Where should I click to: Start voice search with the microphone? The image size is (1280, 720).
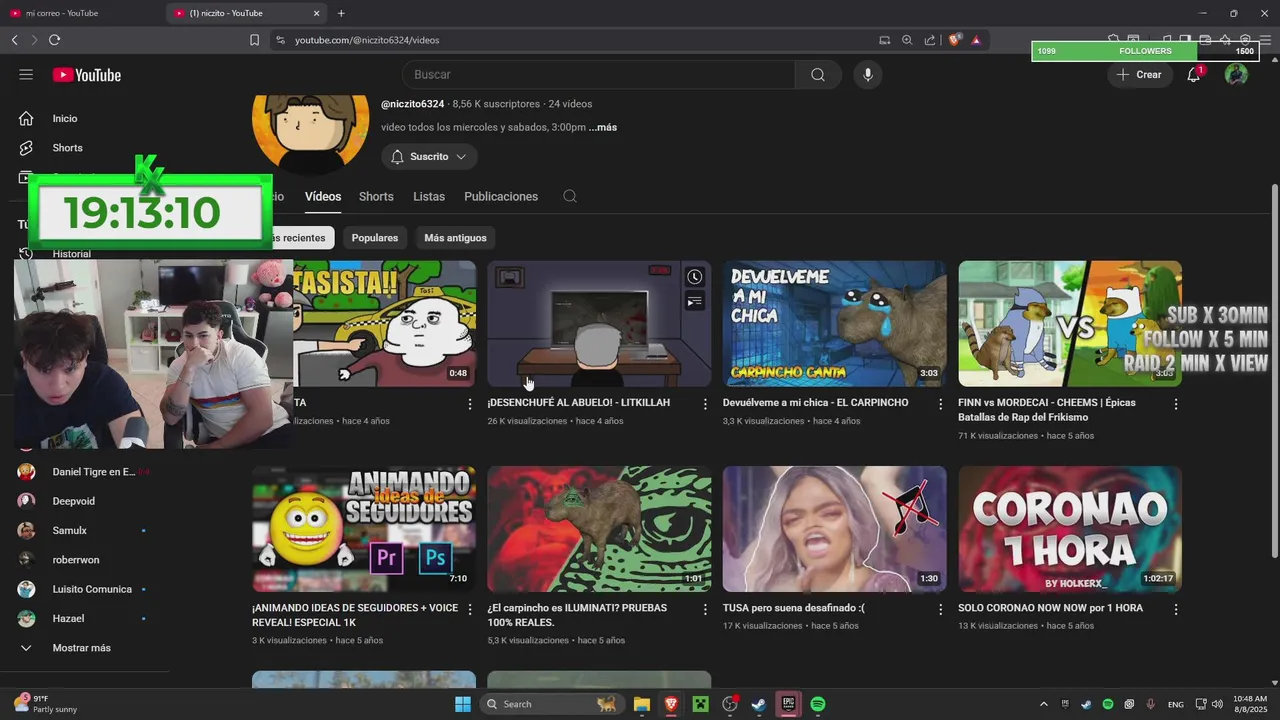click(867, 75)
